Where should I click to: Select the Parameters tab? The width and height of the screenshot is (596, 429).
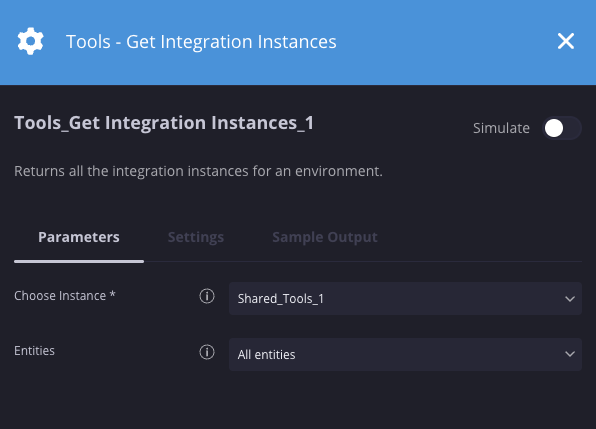click(79, 237)
